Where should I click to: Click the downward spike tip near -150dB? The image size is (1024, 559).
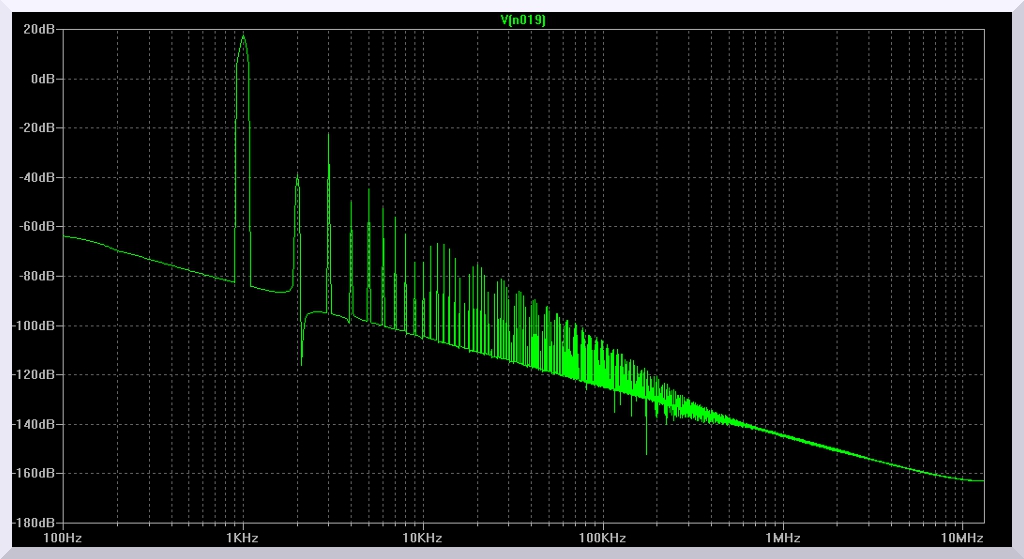click(646, 453)
